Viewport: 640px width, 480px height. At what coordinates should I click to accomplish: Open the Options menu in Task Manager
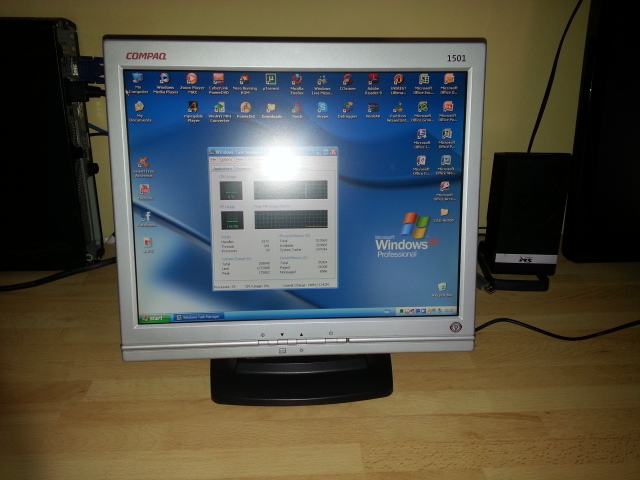click(x=226, y=160)
